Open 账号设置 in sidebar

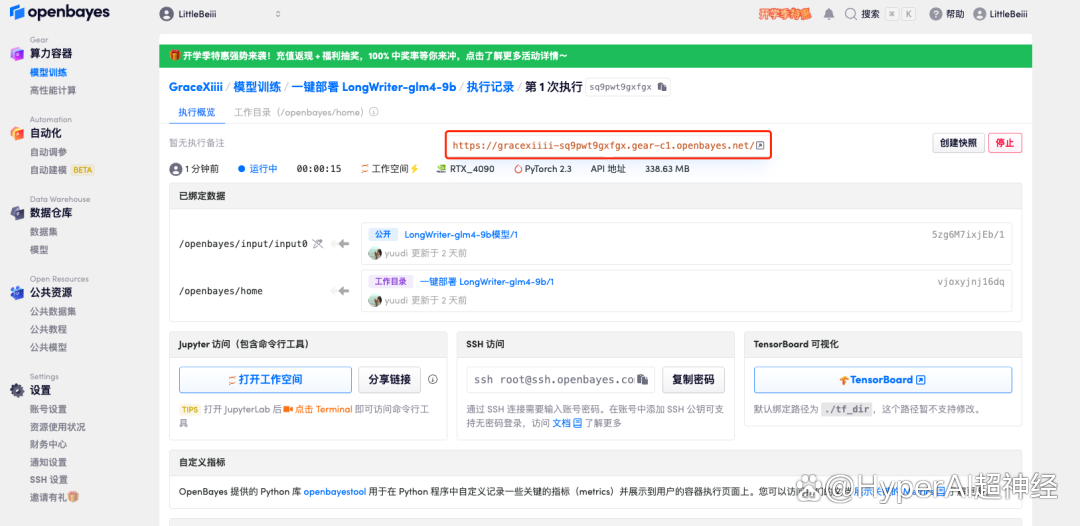pos(48,409)
